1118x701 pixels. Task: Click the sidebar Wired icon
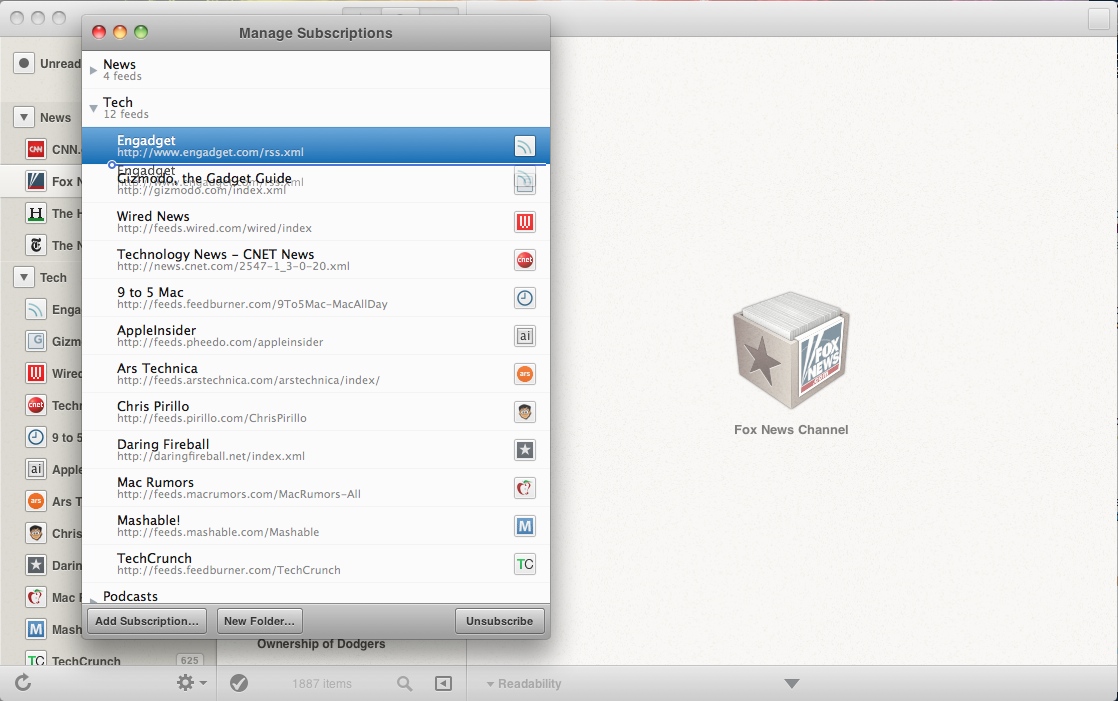[36, 373]
